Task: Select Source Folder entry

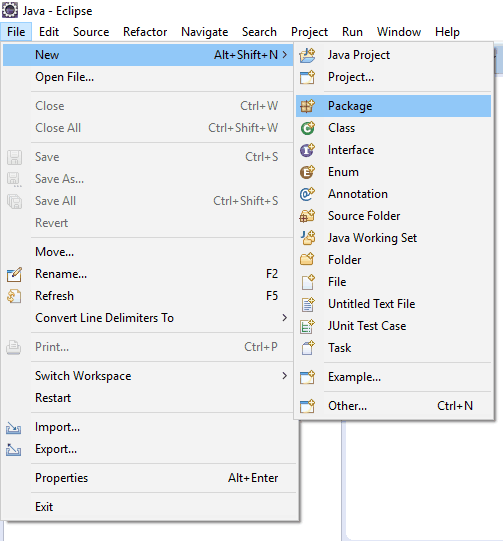Action: click(393, 216)
